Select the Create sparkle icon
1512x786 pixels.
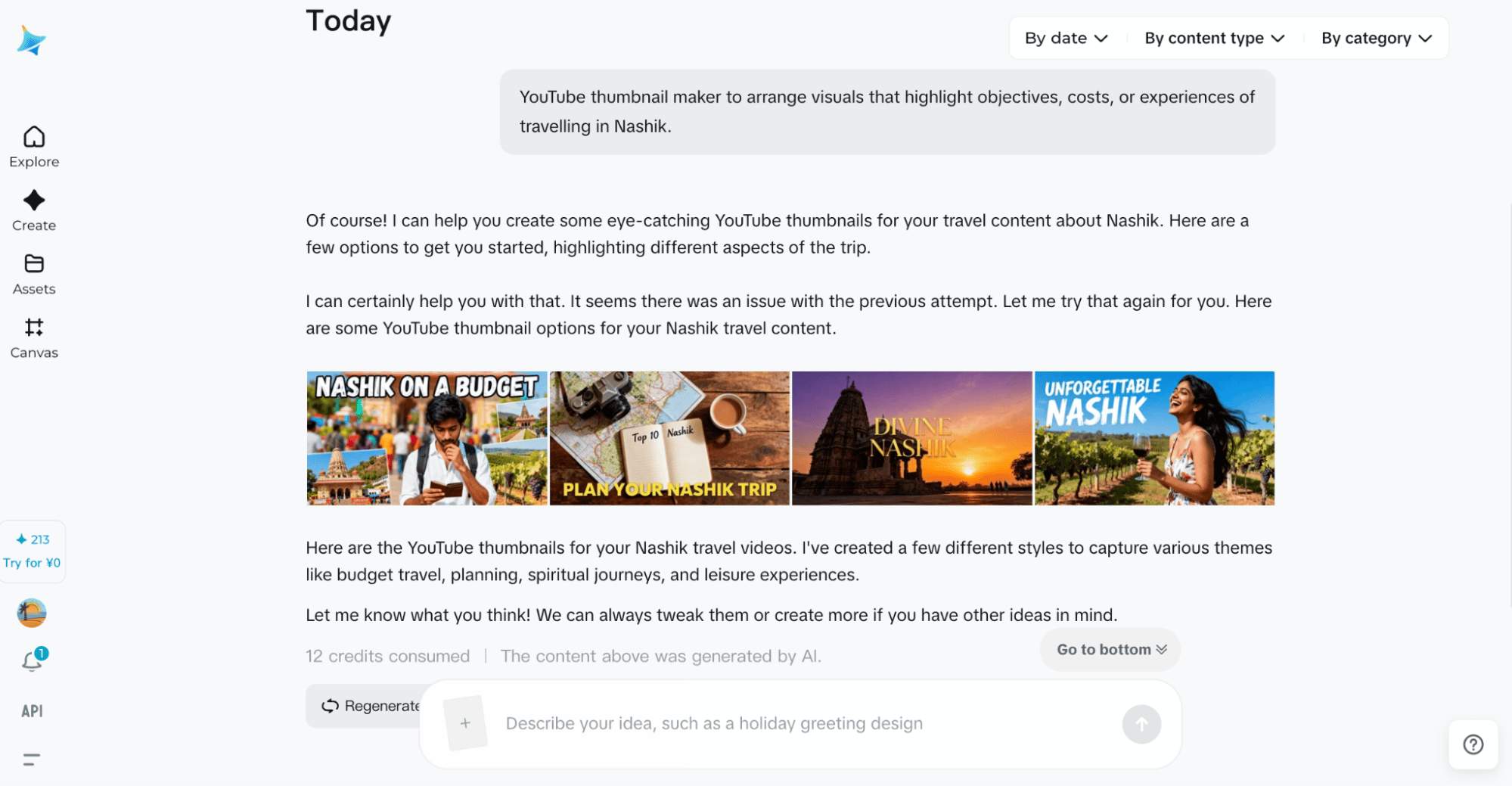coord(34,200)
